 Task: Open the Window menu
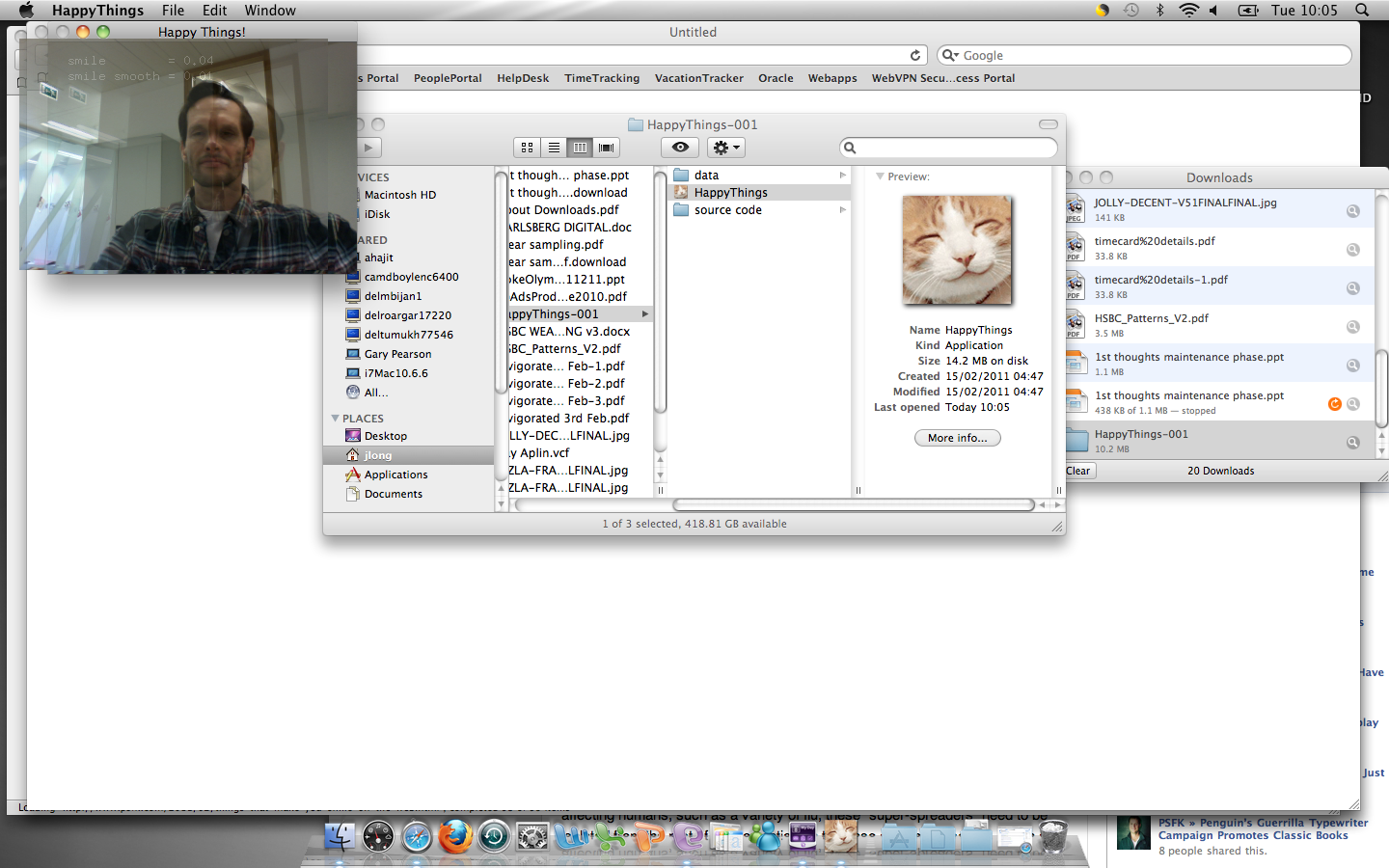(x=270, y=11)
